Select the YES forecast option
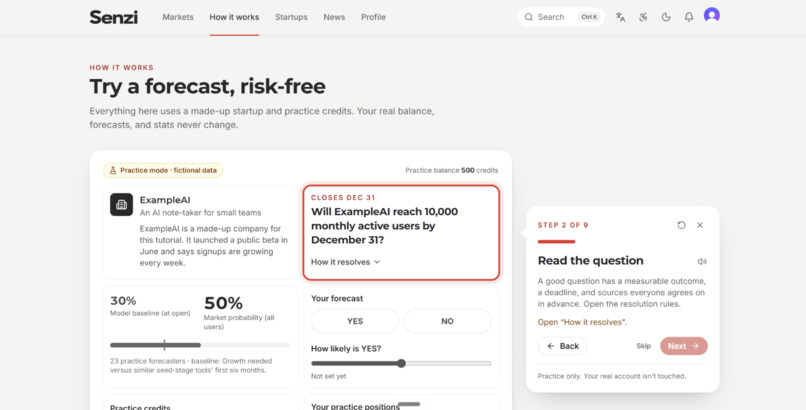 tap(355, 321)
